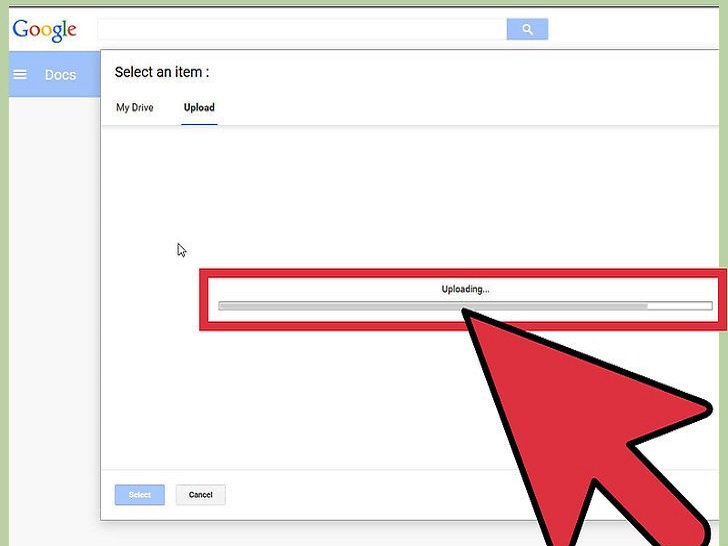Focus the Google search input box
Screen dimensions: 728x546
coord(302,29)
